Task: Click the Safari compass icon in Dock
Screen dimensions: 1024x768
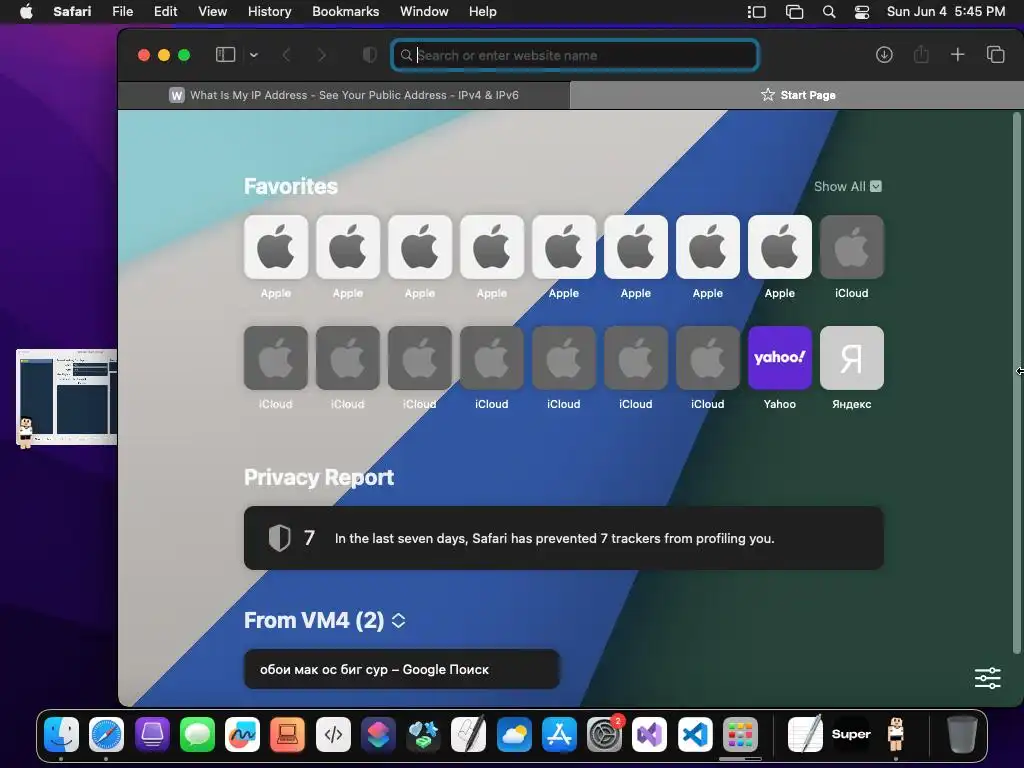Action: click(106, 735)
